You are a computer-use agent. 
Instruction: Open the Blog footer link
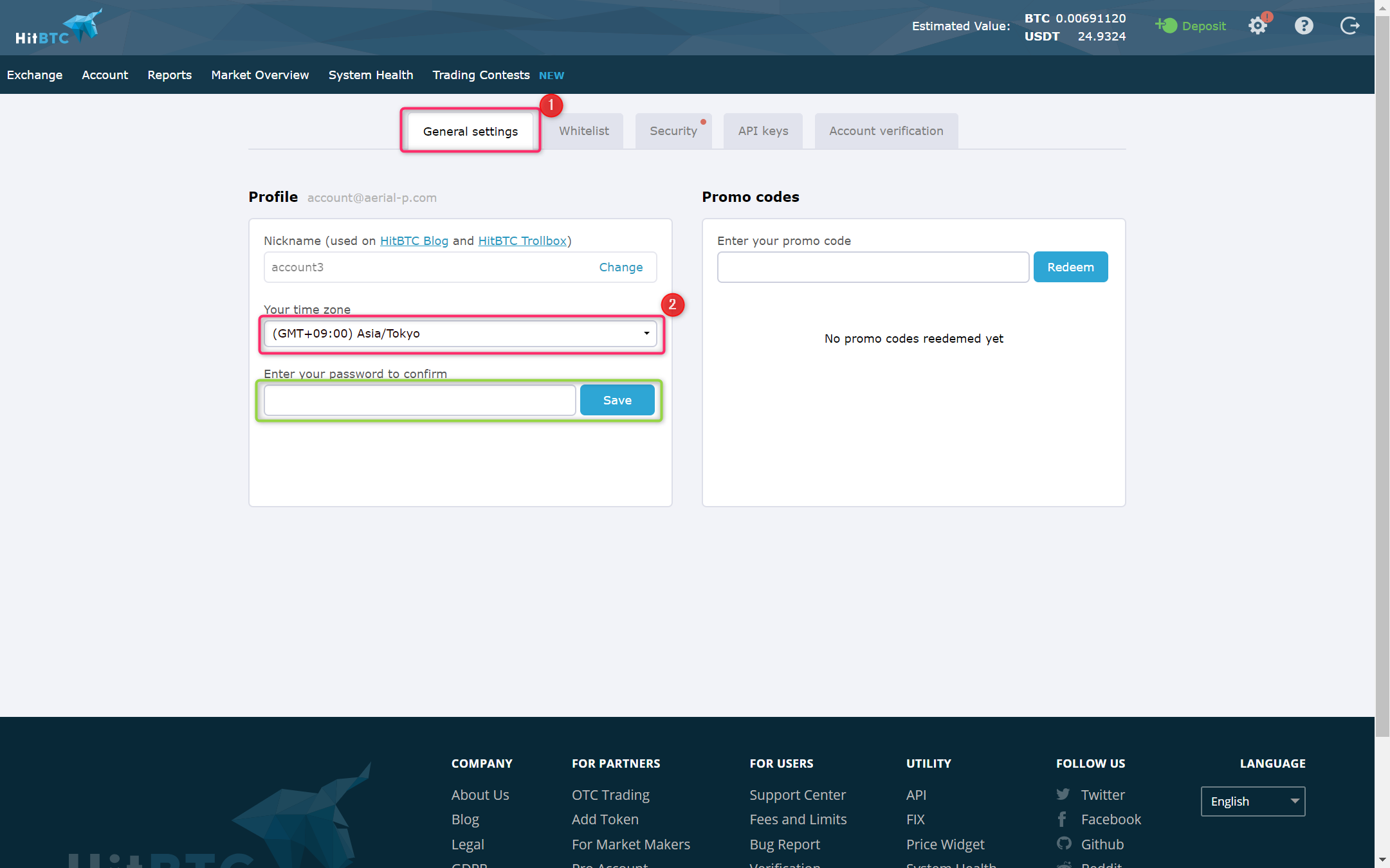465,819
